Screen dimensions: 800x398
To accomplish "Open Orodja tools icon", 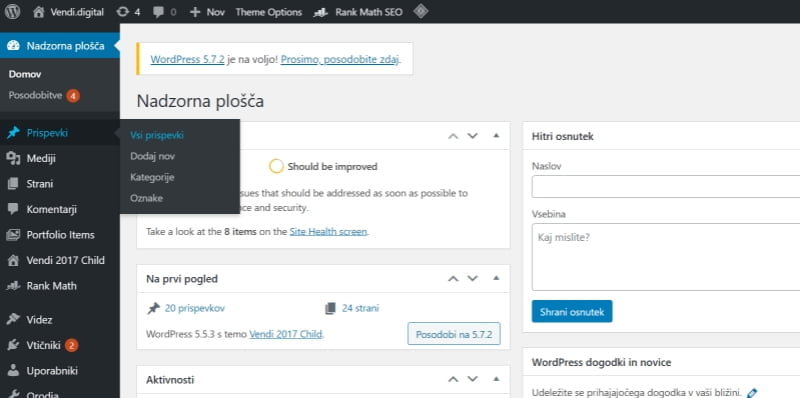I will tap(13, 394).
